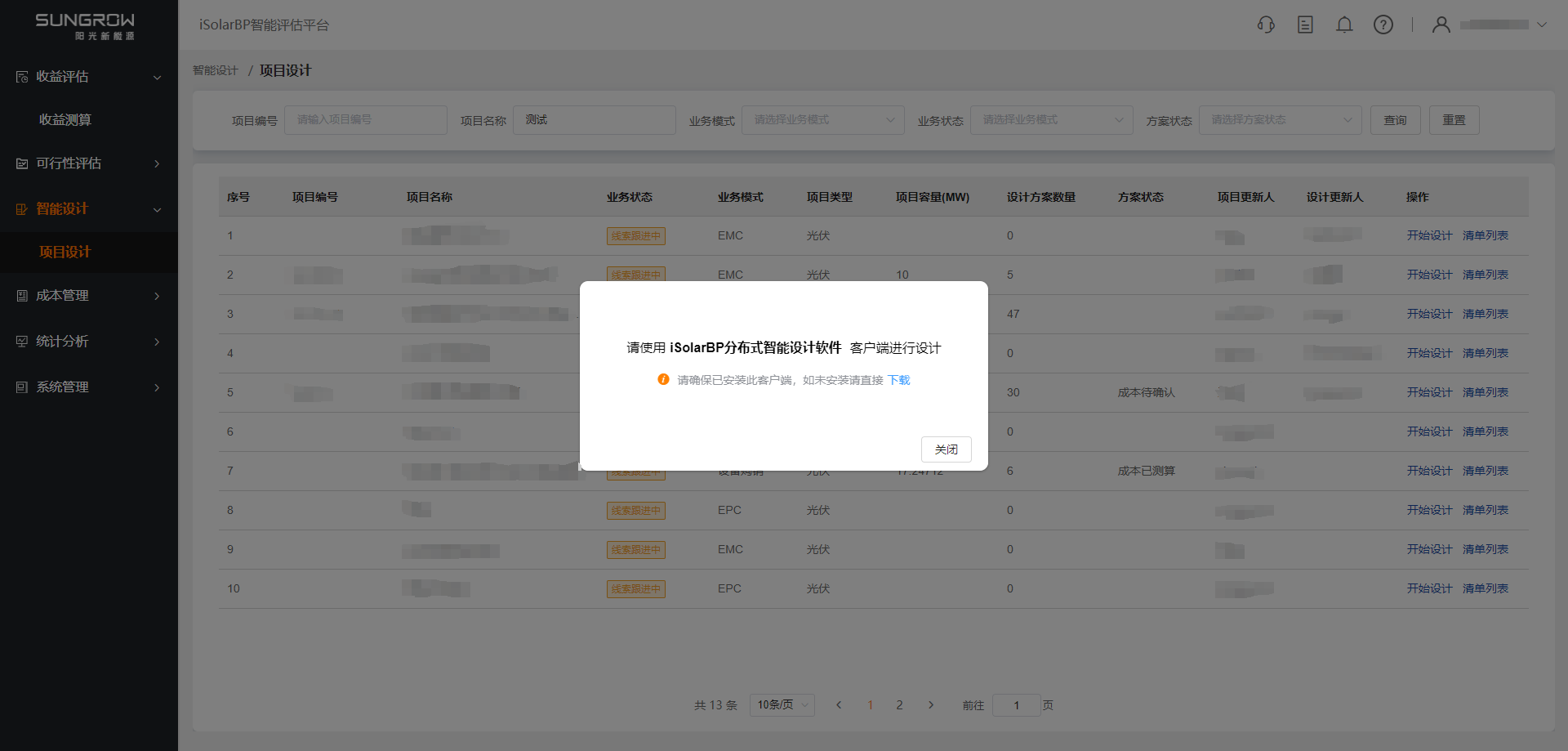
Task: Click the SUNGROW logo
Action: tap(85, 26)
